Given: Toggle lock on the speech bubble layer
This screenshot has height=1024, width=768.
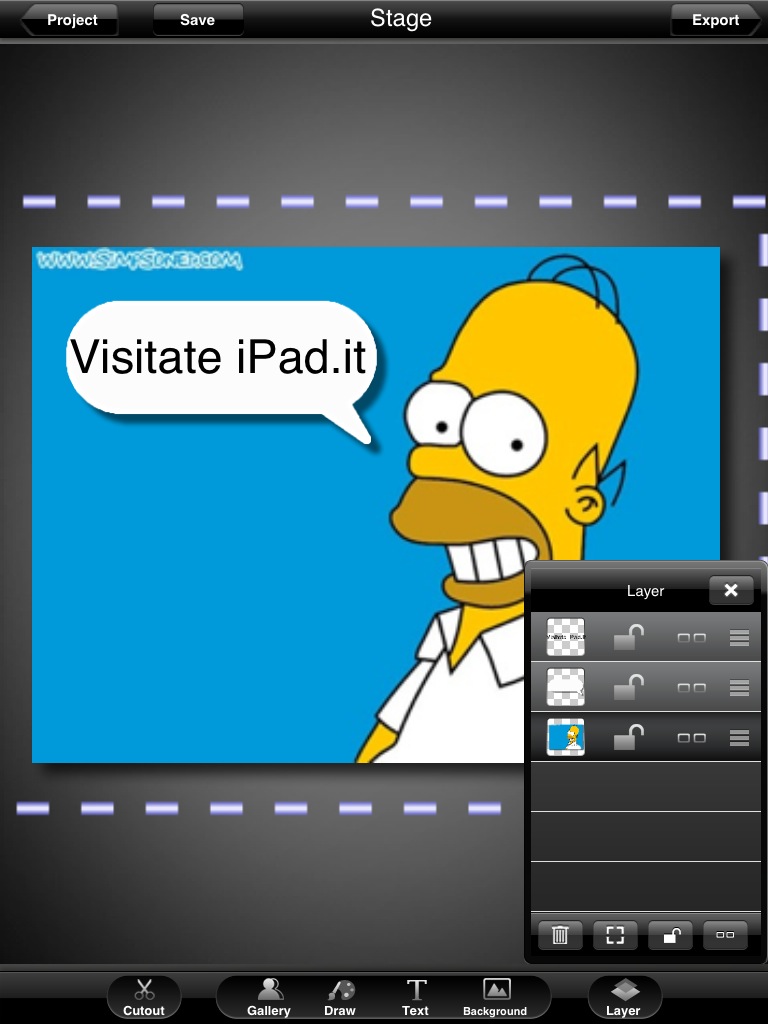Looking at the screenshot, I should pyautogui.click(x=629, y=687).
